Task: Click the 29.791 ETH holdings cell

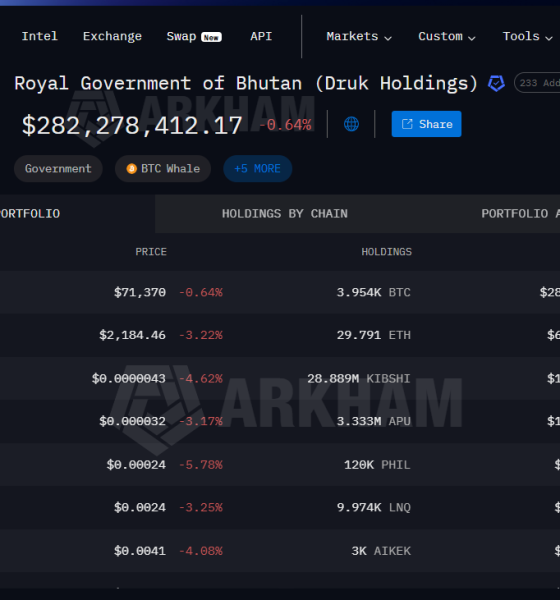Action: pos(374,335)
